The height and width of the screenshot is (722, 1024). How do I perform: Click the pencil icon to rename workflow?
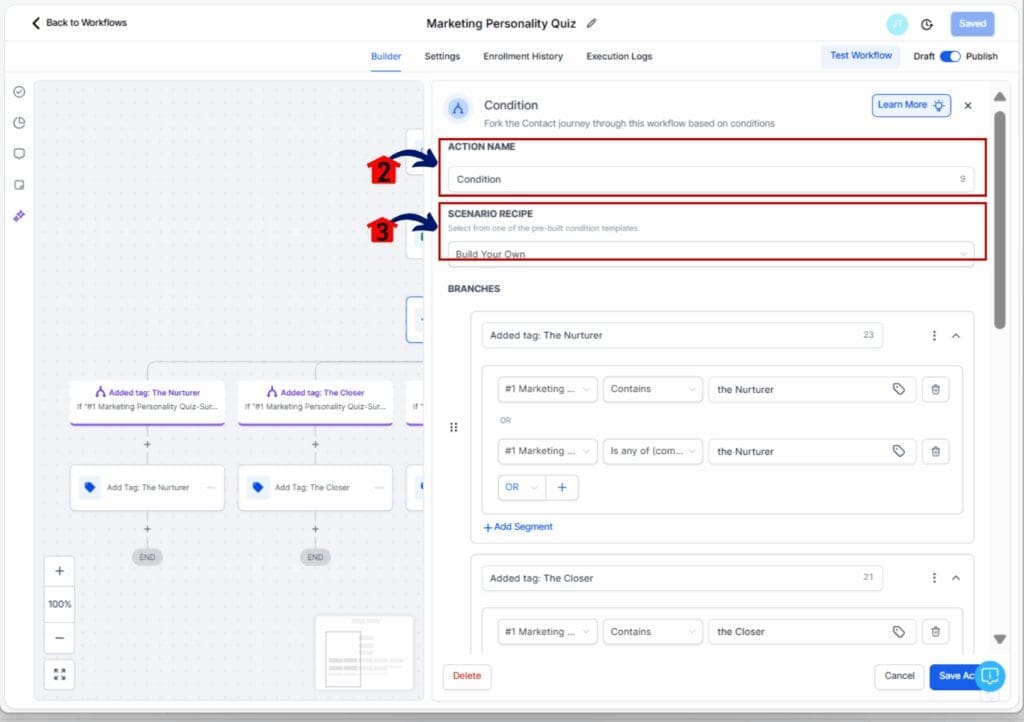(x=591, y=23)
